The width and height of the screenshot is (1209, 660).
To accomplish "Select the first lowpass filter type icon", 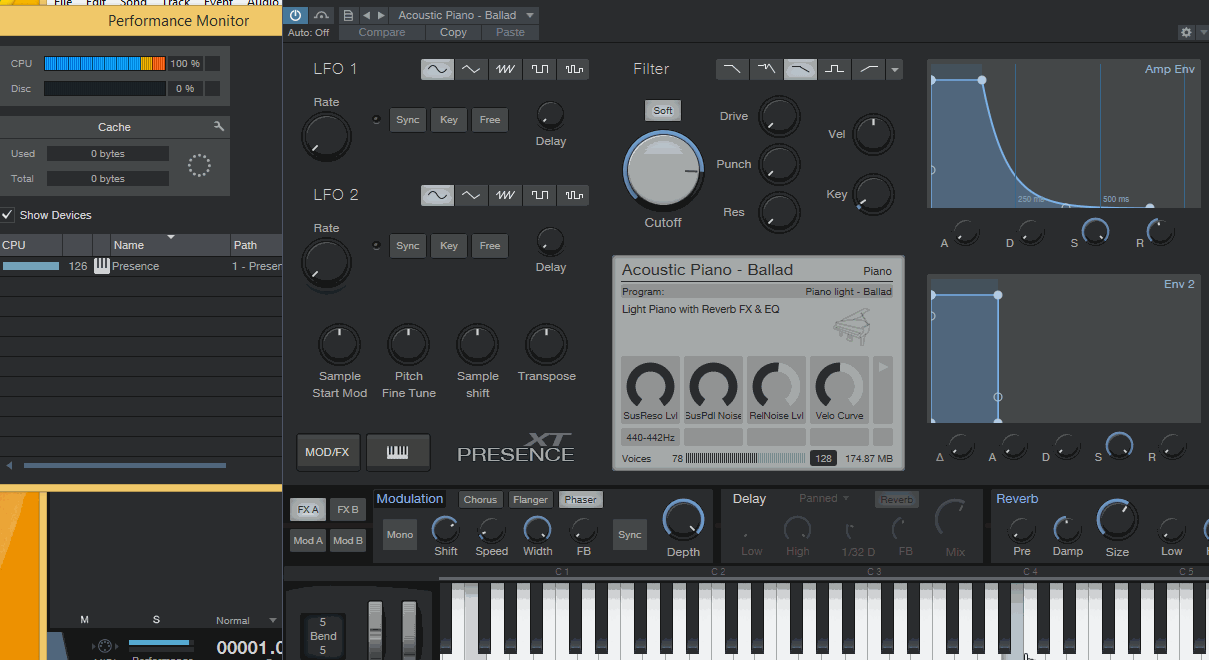I will click(732, 69).
